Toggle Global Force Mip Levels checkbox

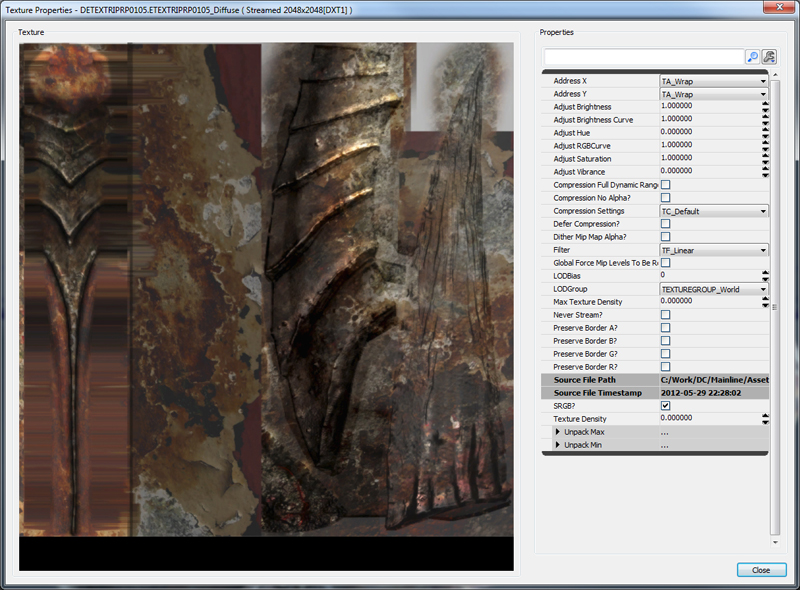coord(665,263)
